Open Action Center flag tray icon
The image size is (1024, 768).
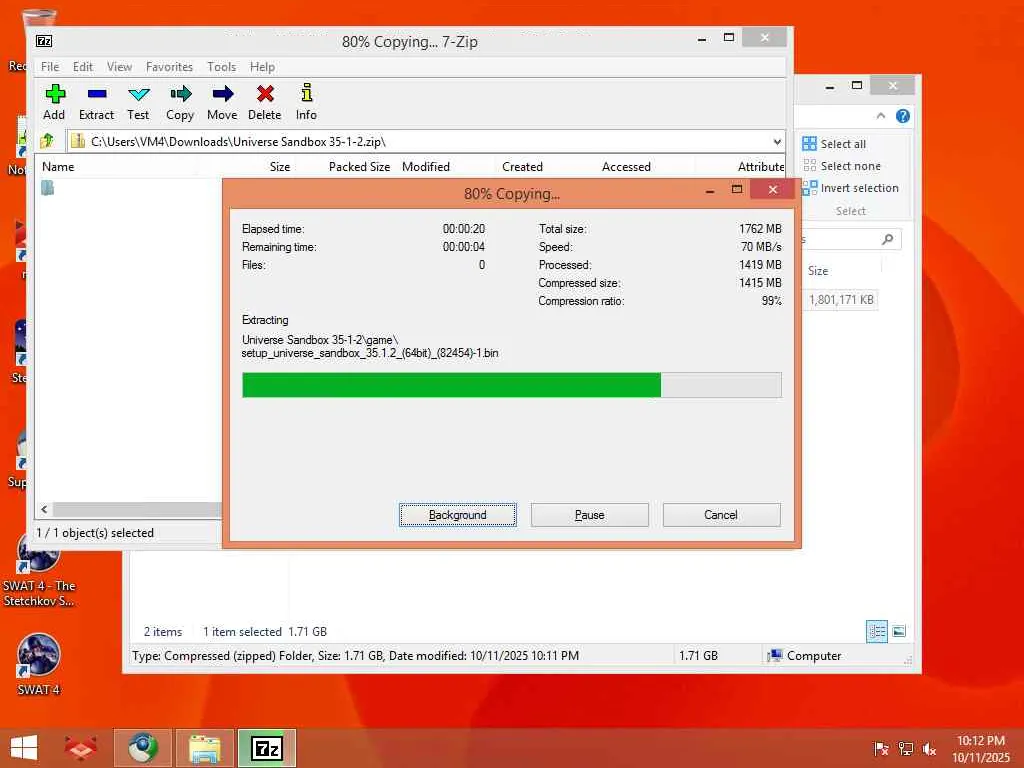(880, 749)
